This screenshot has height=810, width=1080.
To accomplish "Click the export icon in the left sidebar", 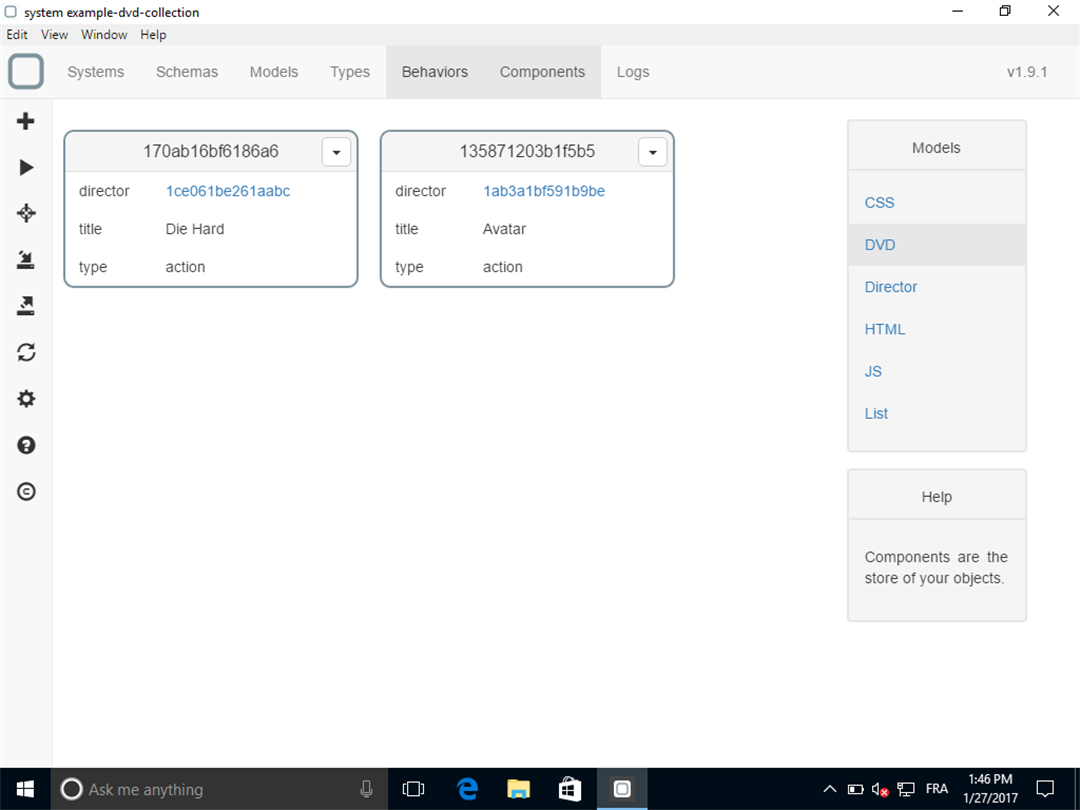I will tap(25, 306).
